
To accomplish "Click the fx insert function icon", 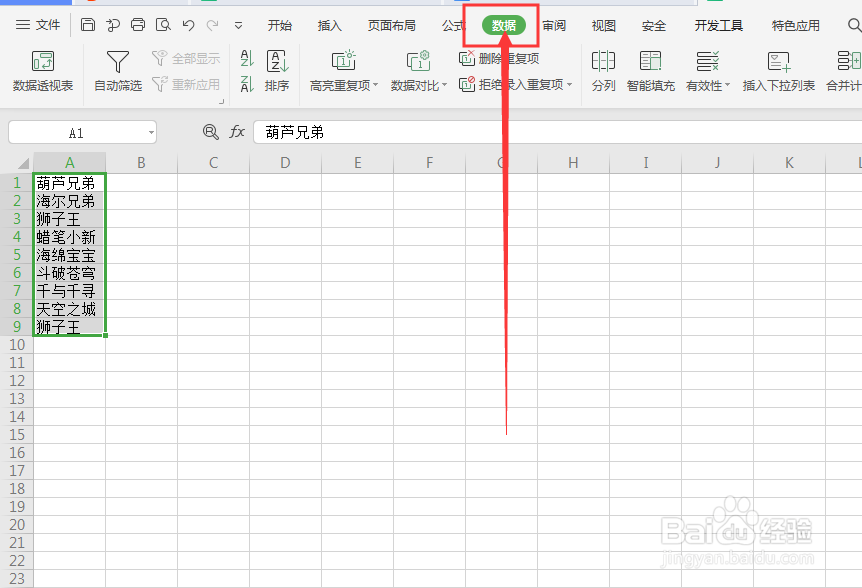I will point(236,132).
